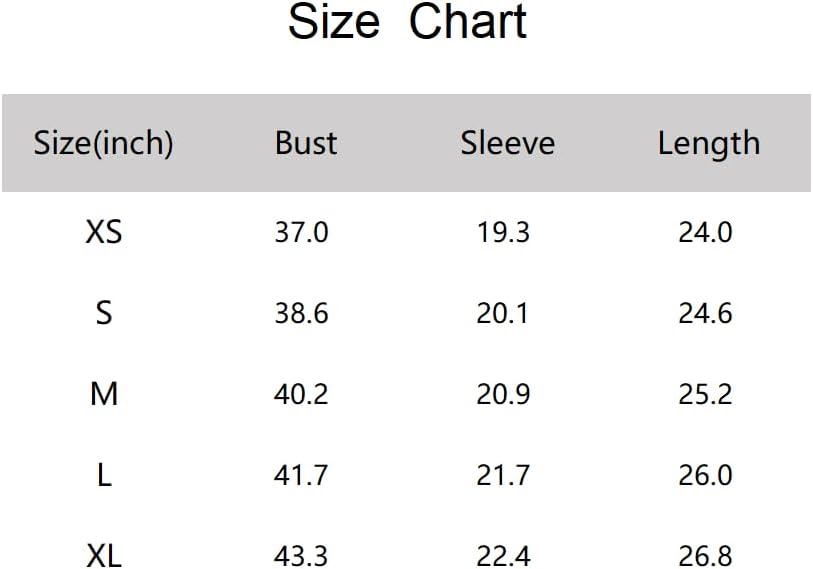Select the XS size row label
Screen dimensions: 813x569
point(103,232)
